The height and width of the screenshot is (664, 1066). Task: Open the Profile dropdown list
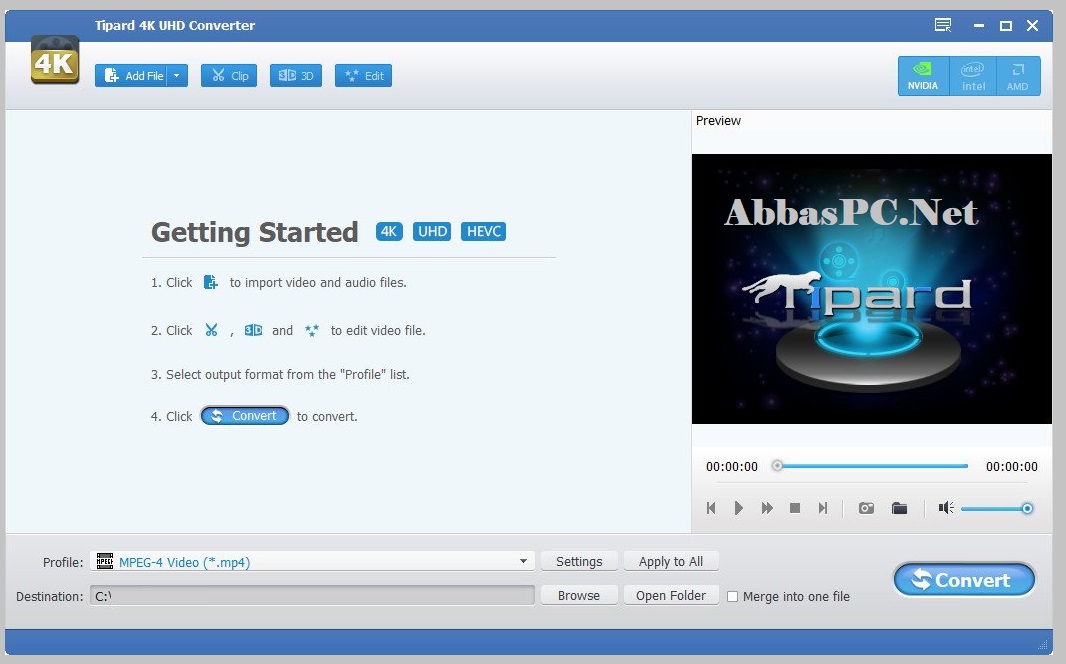tap(523, 561)
